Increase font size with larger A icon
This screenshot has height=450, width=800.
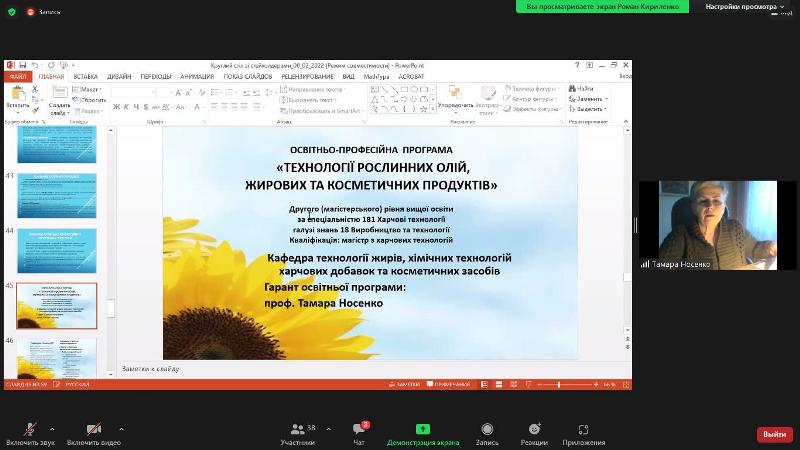pyautogui.click(x=178, y=92)
